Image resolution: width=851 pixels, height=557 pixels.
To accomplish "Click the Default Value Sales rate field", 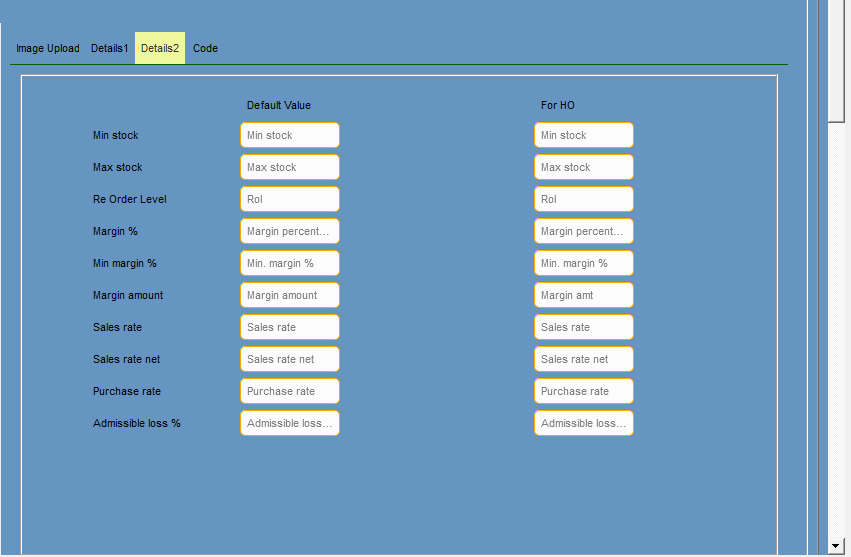I will (x=290, y=327).
